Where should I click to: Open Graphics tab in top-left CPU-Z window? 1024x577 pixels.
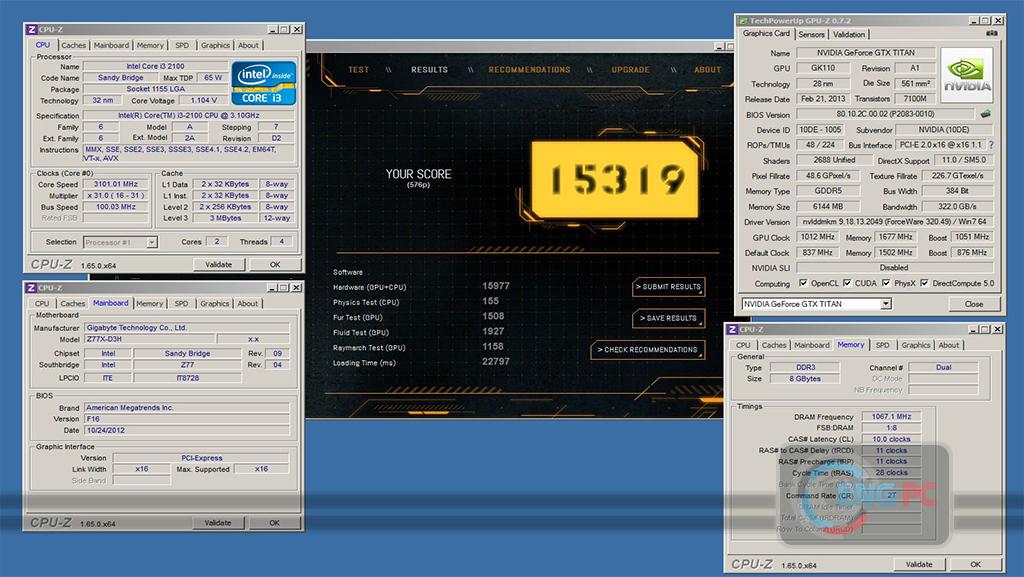215,46
